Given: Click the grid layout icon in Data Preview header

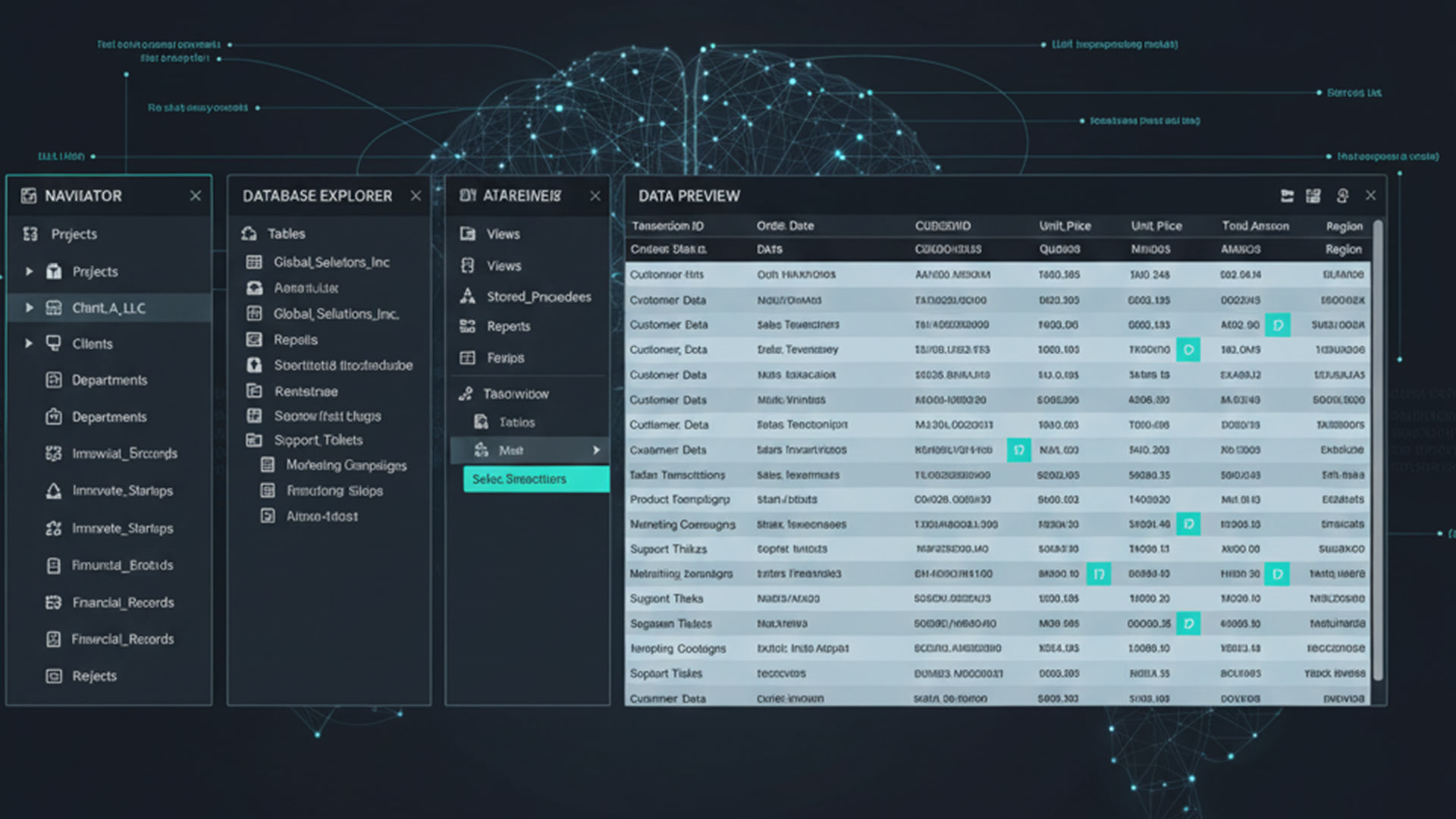Looking at the screenshot, I should (1313, 196).
